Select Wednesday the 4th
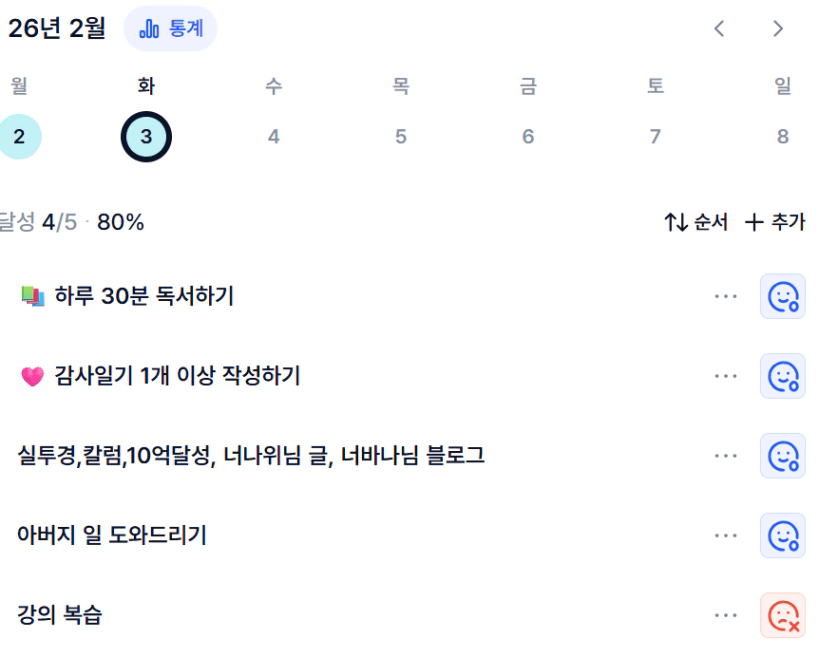Screen dimensions: 819x657 273,137
